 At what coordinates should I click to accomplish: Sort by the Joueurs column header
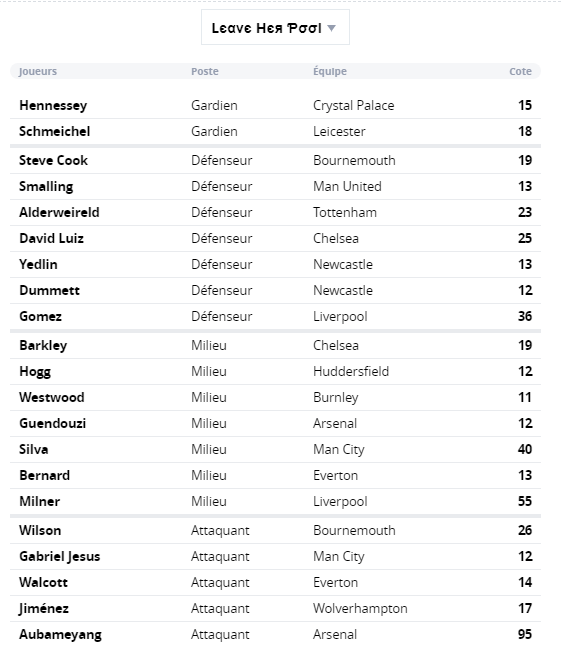(38, 71)
